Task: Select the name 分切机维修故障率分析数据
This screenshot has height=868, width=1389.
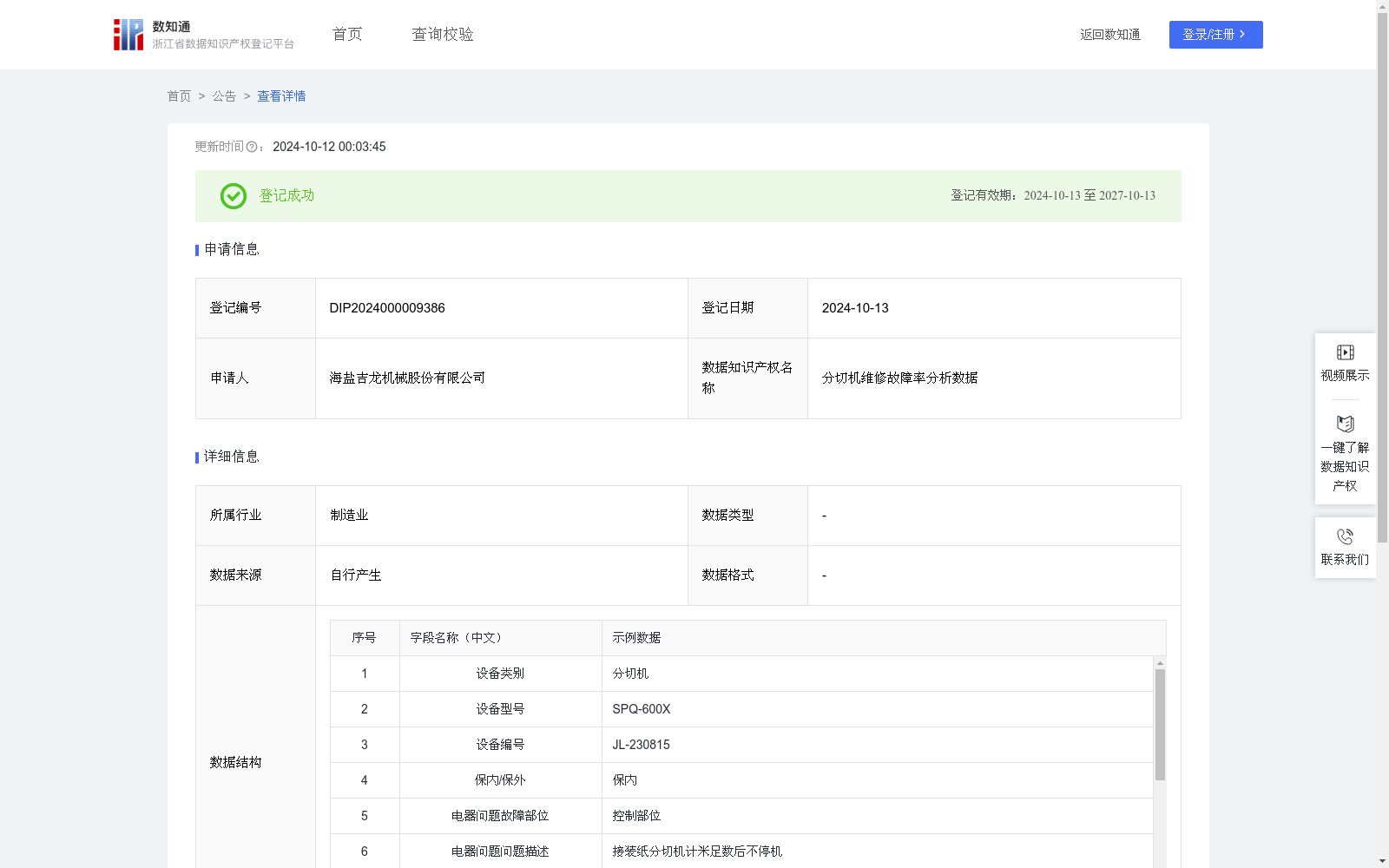Action: [899, 378]
